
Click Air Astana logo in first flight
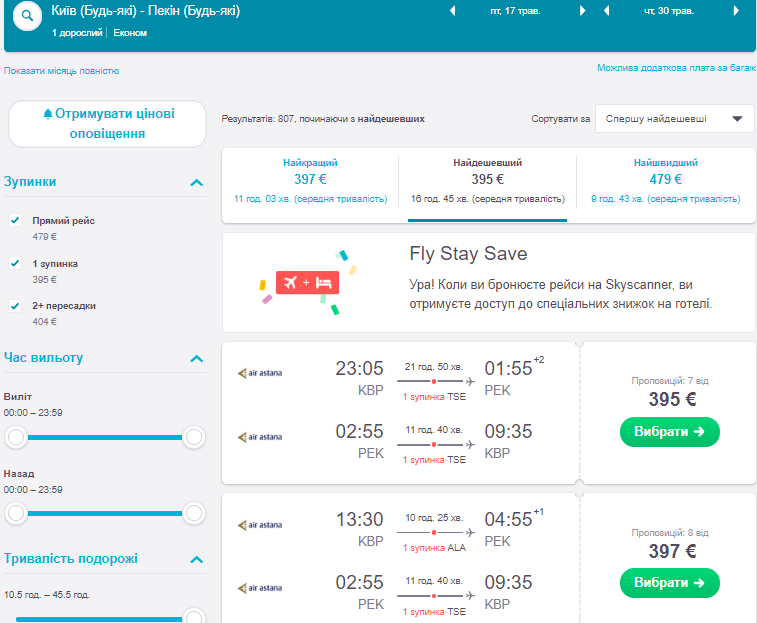point(259,373)
